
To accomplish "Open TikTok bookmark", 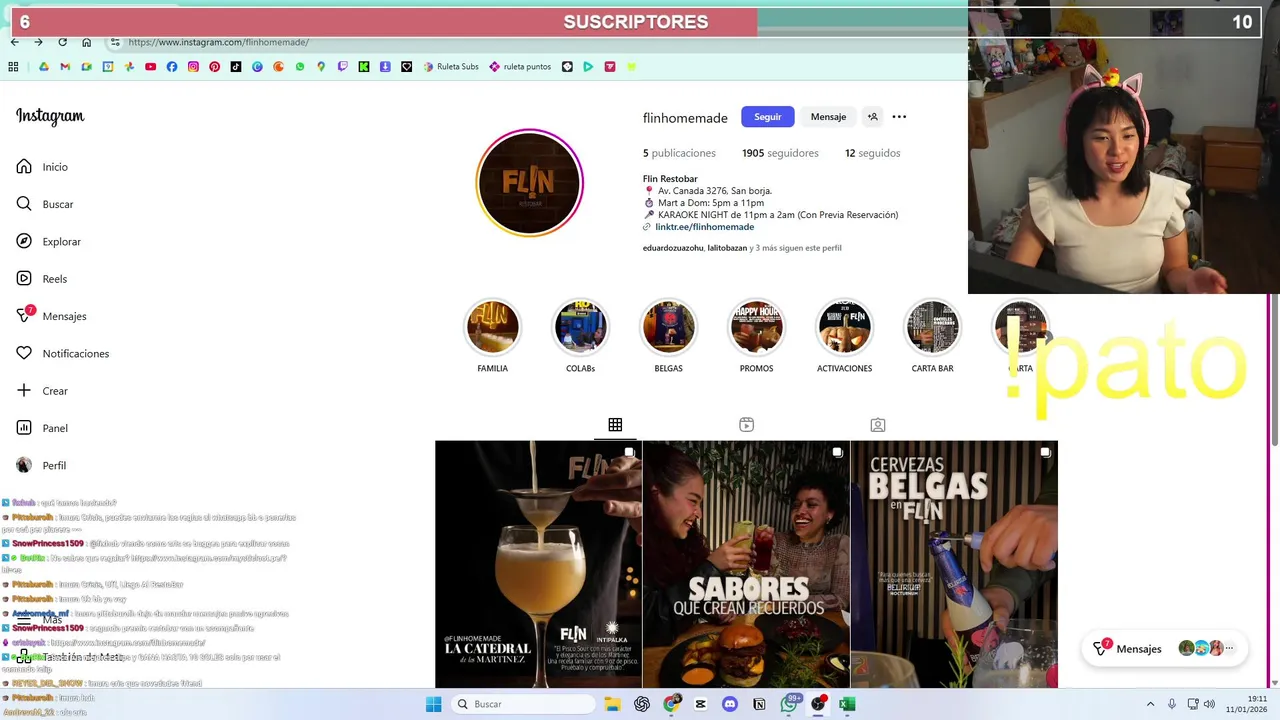I will pos(236,67).
